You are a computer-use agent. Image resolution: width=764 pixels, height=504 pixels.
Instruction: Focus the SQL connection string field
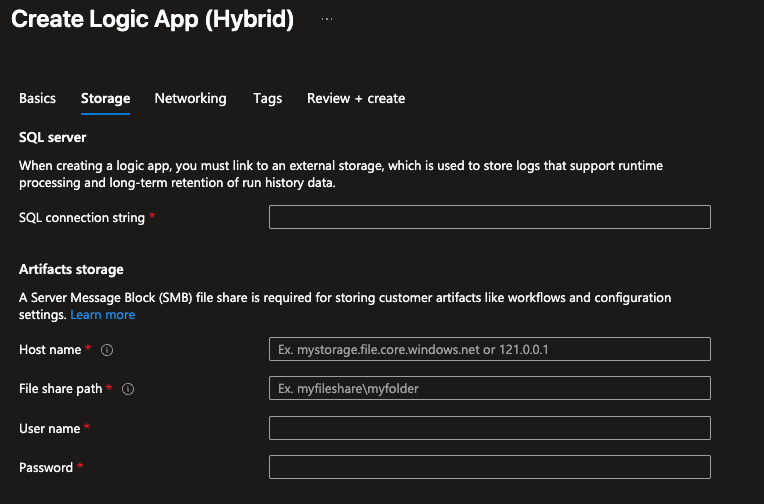490,217
